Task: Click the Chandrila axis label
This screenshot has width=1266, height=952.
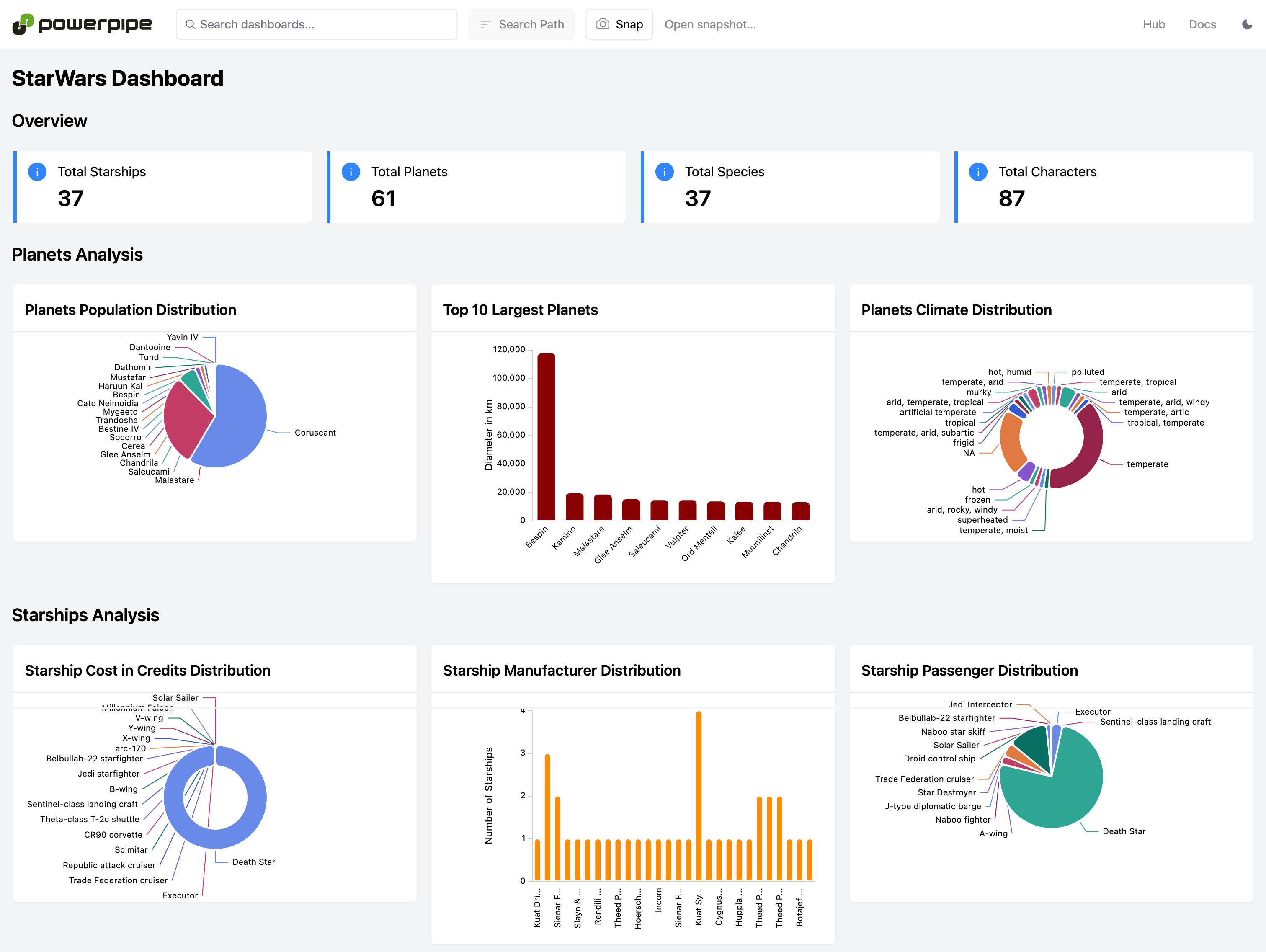Action: pyautogui.click(x=787, y=540)
